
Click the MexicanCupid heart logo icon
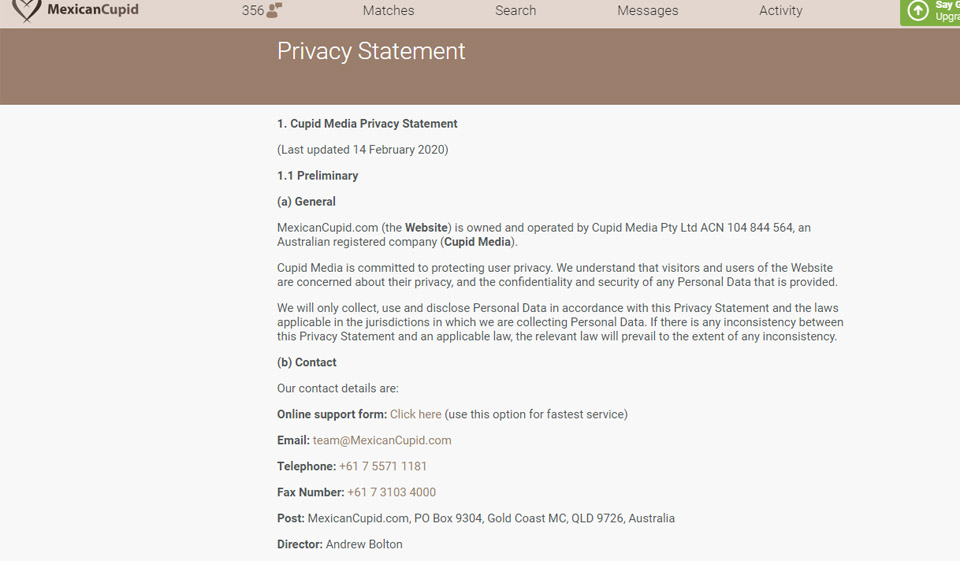click(27, 10)
